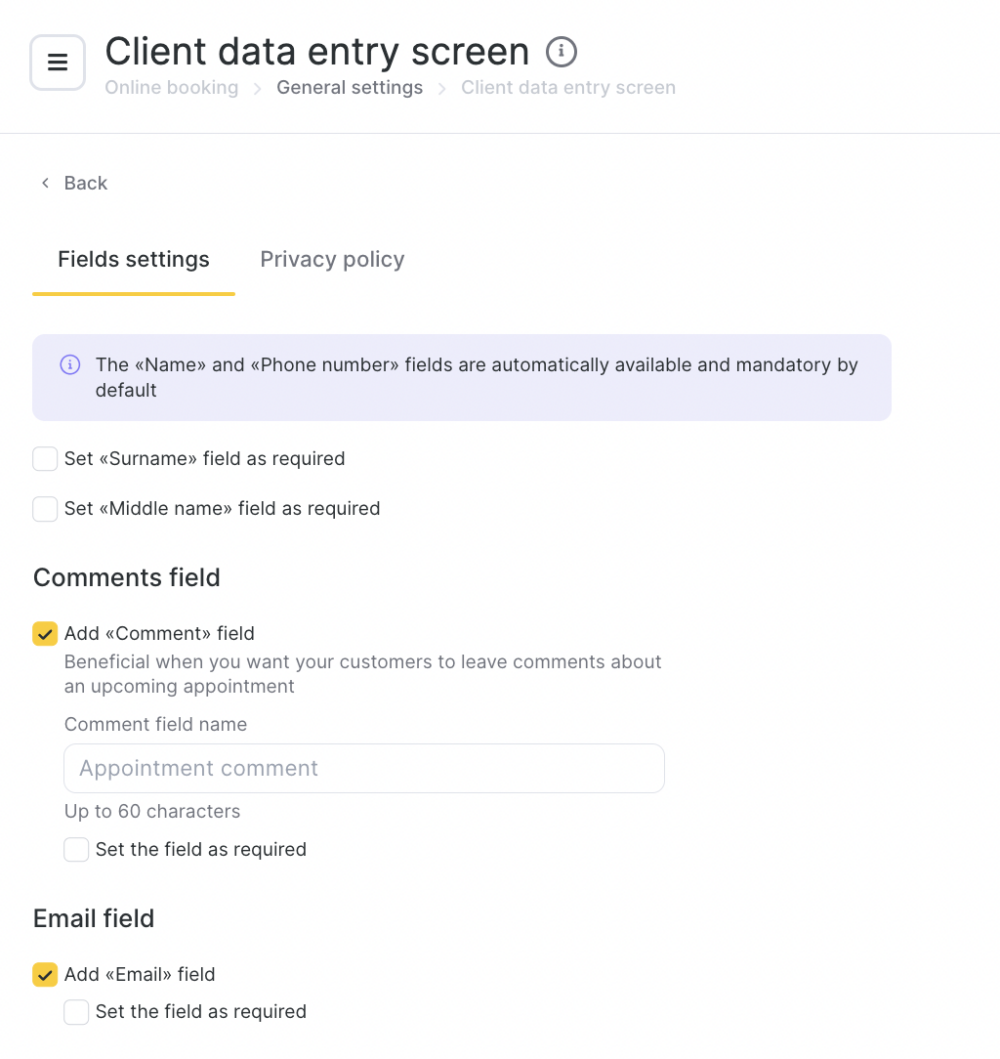Click chevron separator after General settings breadcrumb
This screenshot has width=1000, height=1059.
coord(442,88)
